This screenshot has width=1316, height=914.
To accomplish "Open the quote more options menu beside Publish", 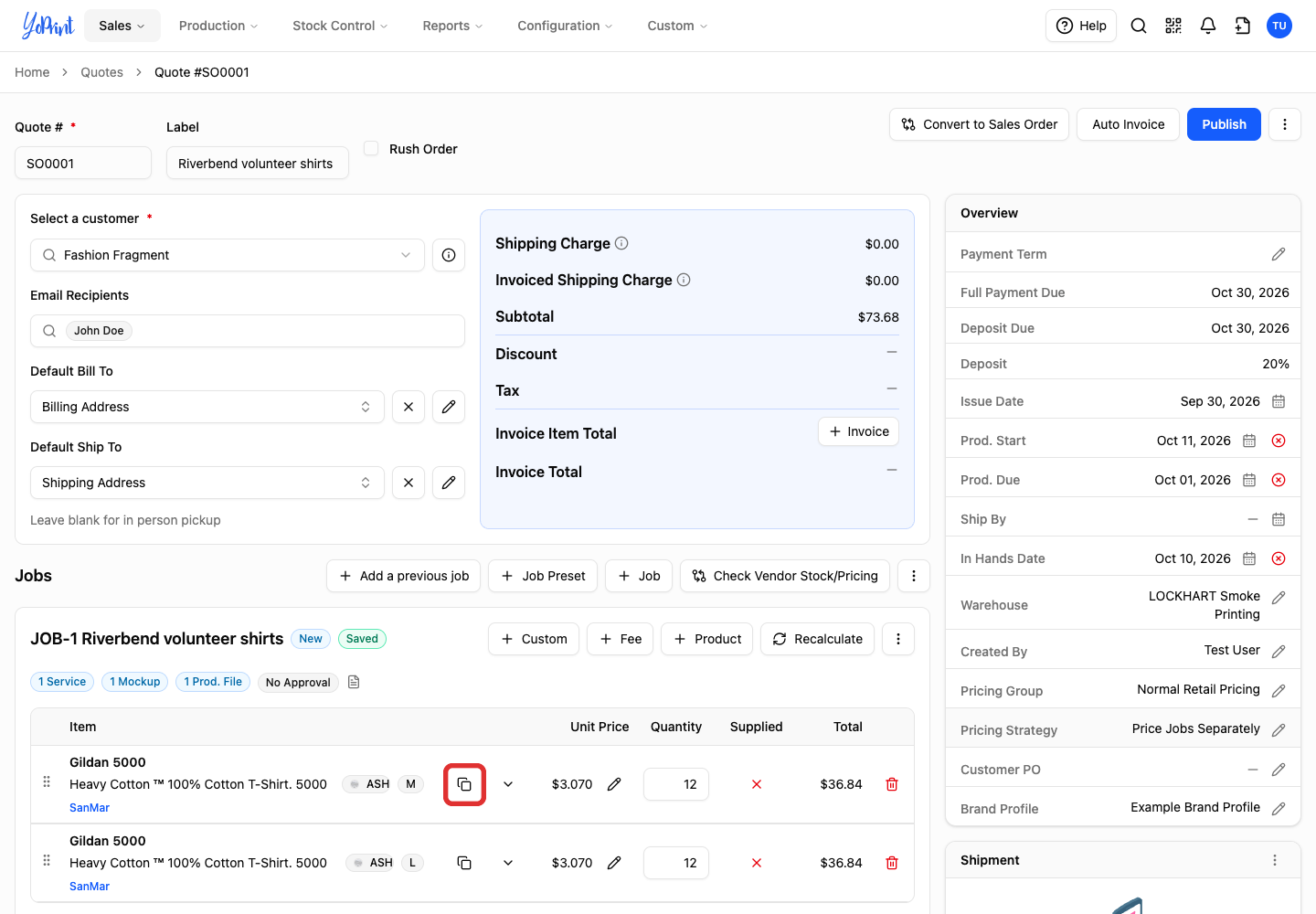I will pos(1285,124).
